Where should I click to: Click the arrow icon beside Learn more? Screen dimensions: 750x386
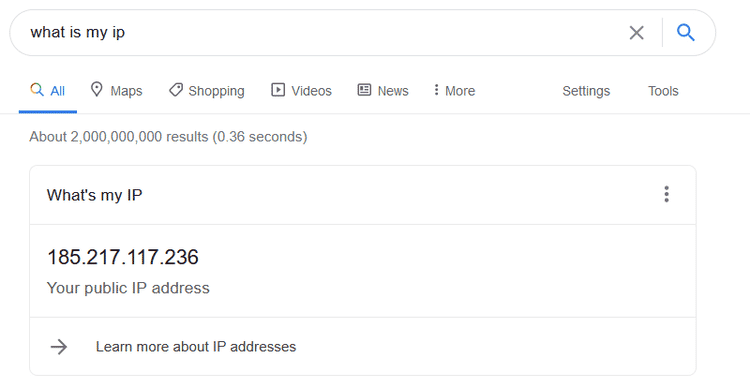pyautogui.click(x=59, y=347)
